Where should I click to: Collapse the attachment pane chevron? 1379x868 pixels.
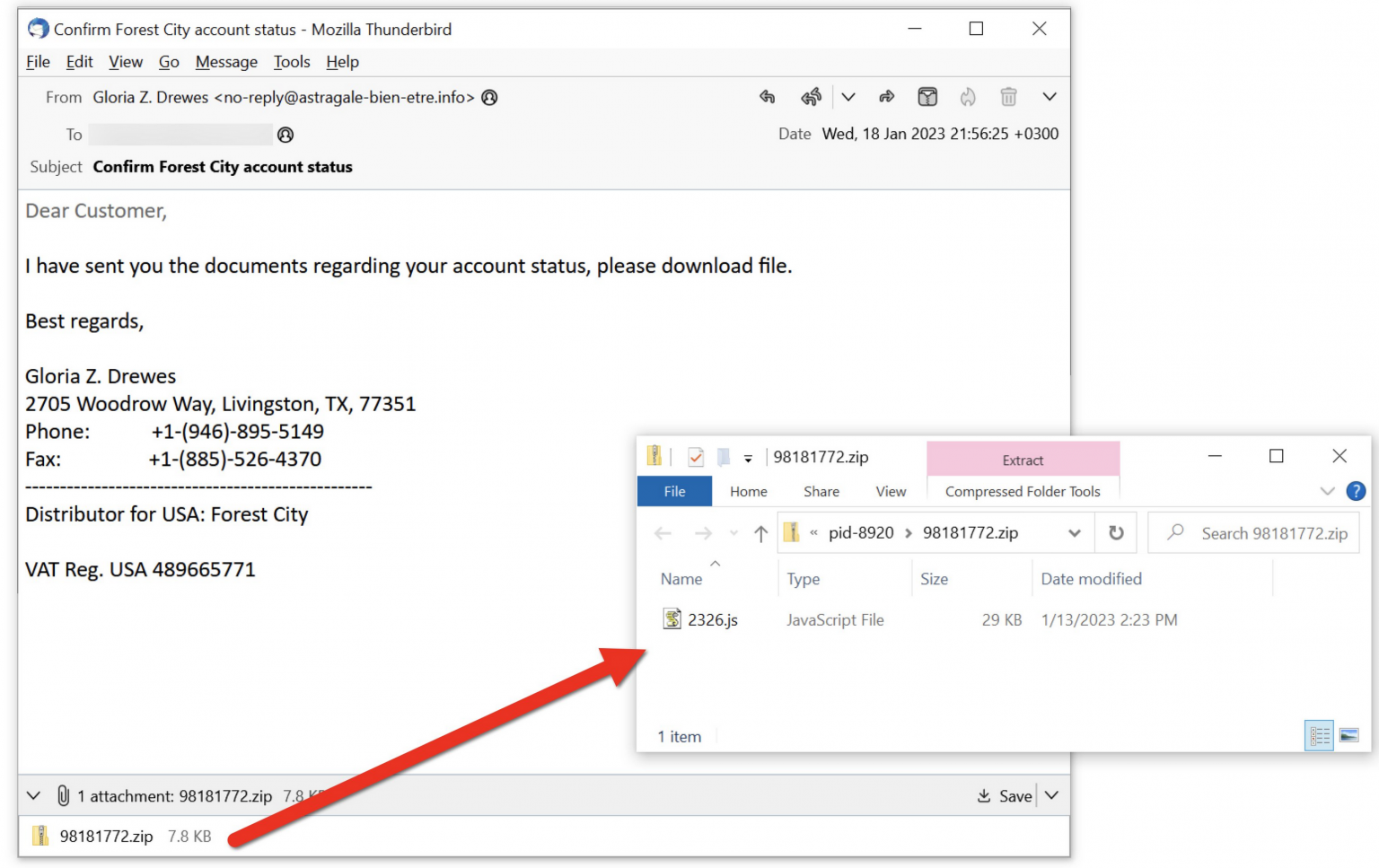coord(33,796)
